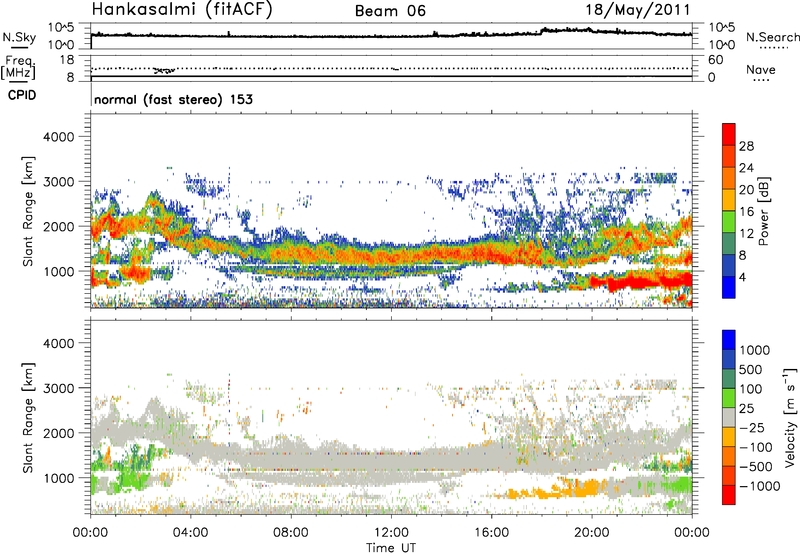Click the "20:00" time tick label

tap(592, 533)
